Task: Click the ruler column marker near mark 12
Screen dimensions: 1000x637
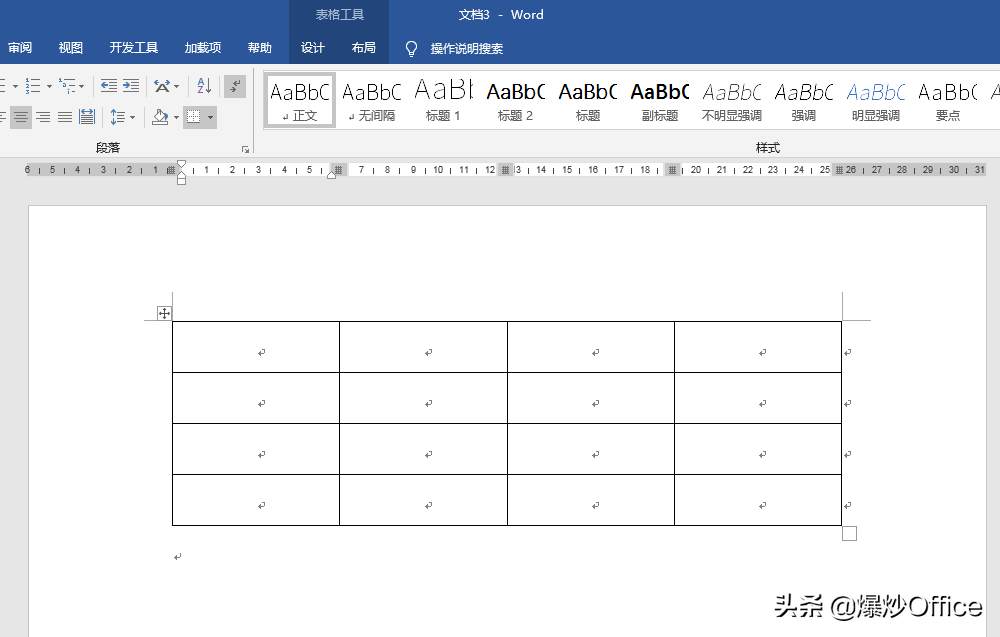Action: click(x=506, y=170)
